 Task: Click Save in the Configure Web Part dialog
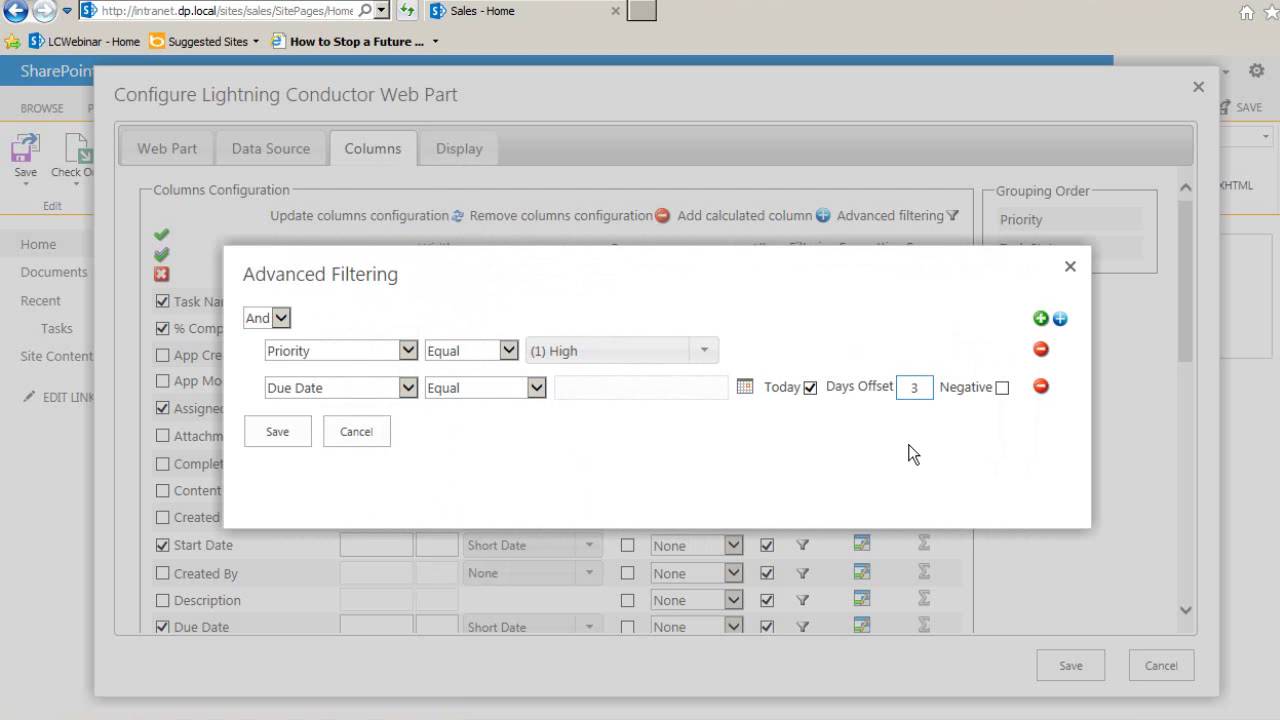[1071, 665]
